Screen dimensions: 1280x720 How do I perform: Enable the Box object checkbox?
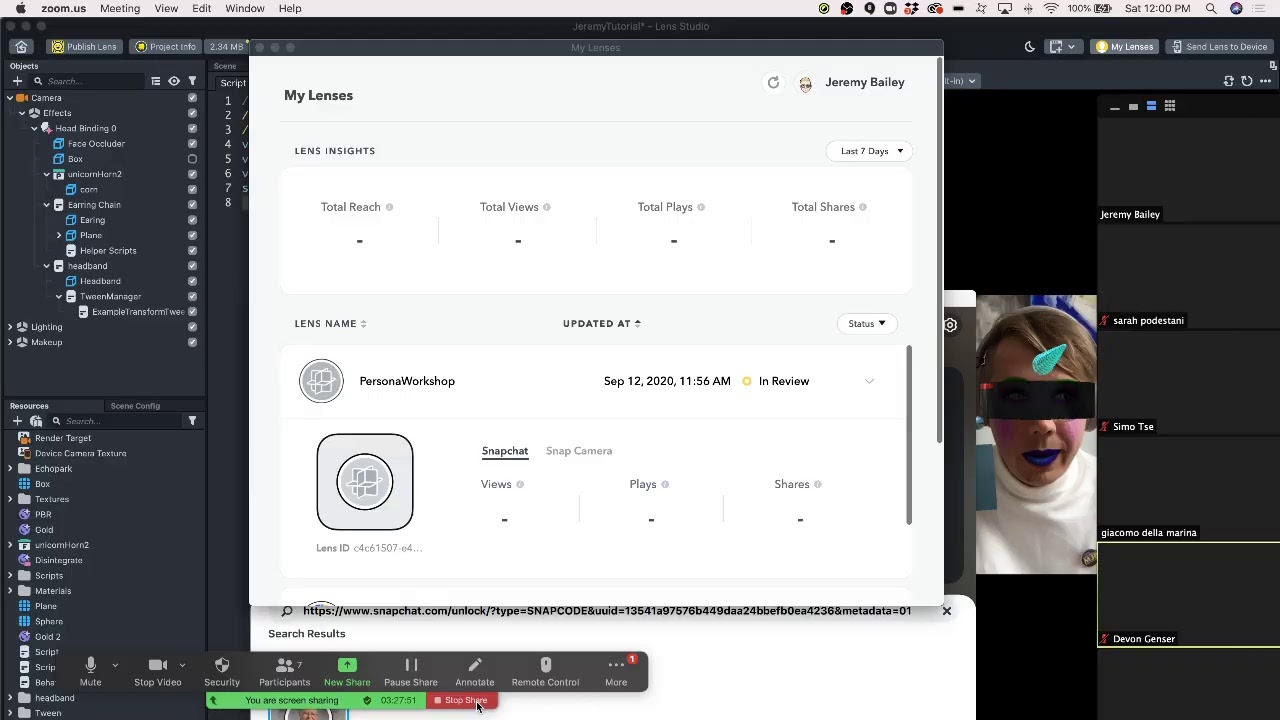[x=192, y=159]
